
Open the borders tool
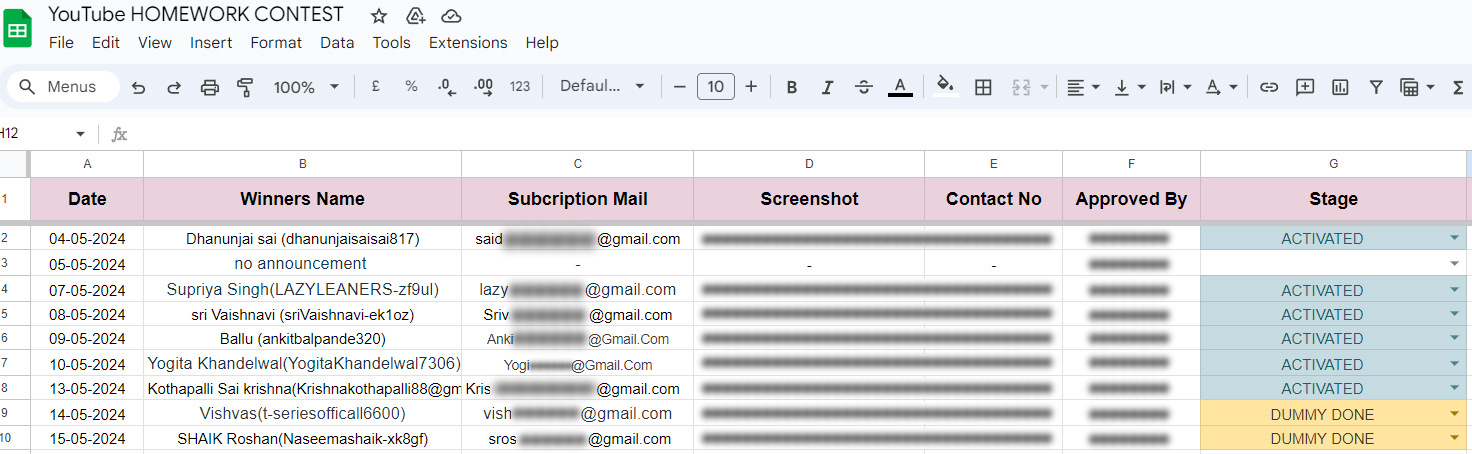click(x=983, y=87)
